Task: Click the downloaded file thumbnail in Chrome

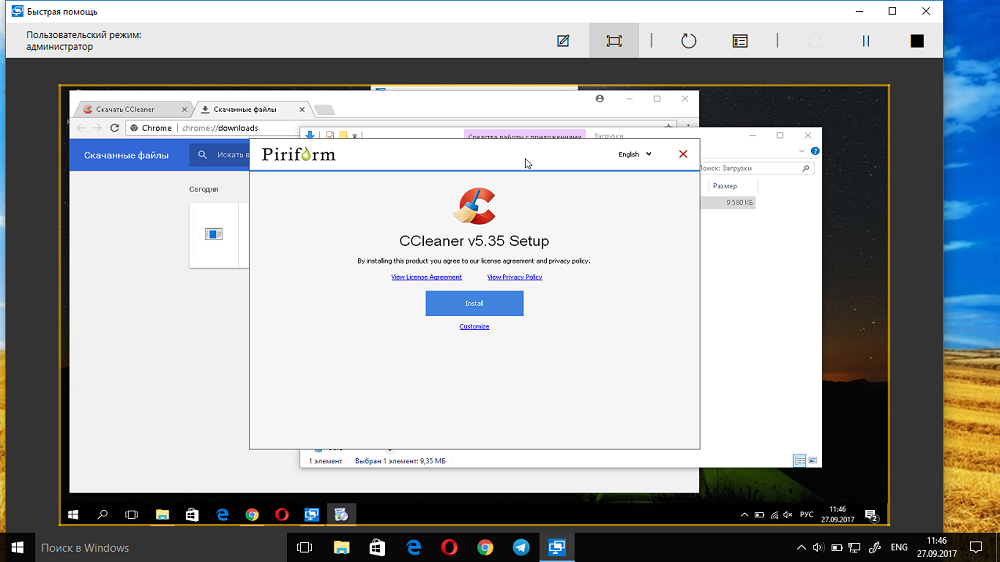Action: click(214, 234)
